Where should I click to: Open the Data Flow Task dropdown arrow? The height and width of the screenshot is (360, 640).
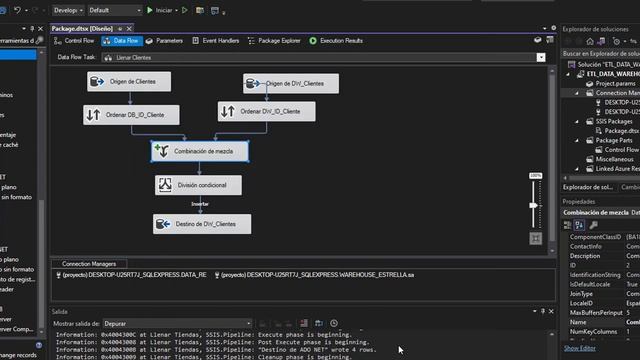pos(541,58)
